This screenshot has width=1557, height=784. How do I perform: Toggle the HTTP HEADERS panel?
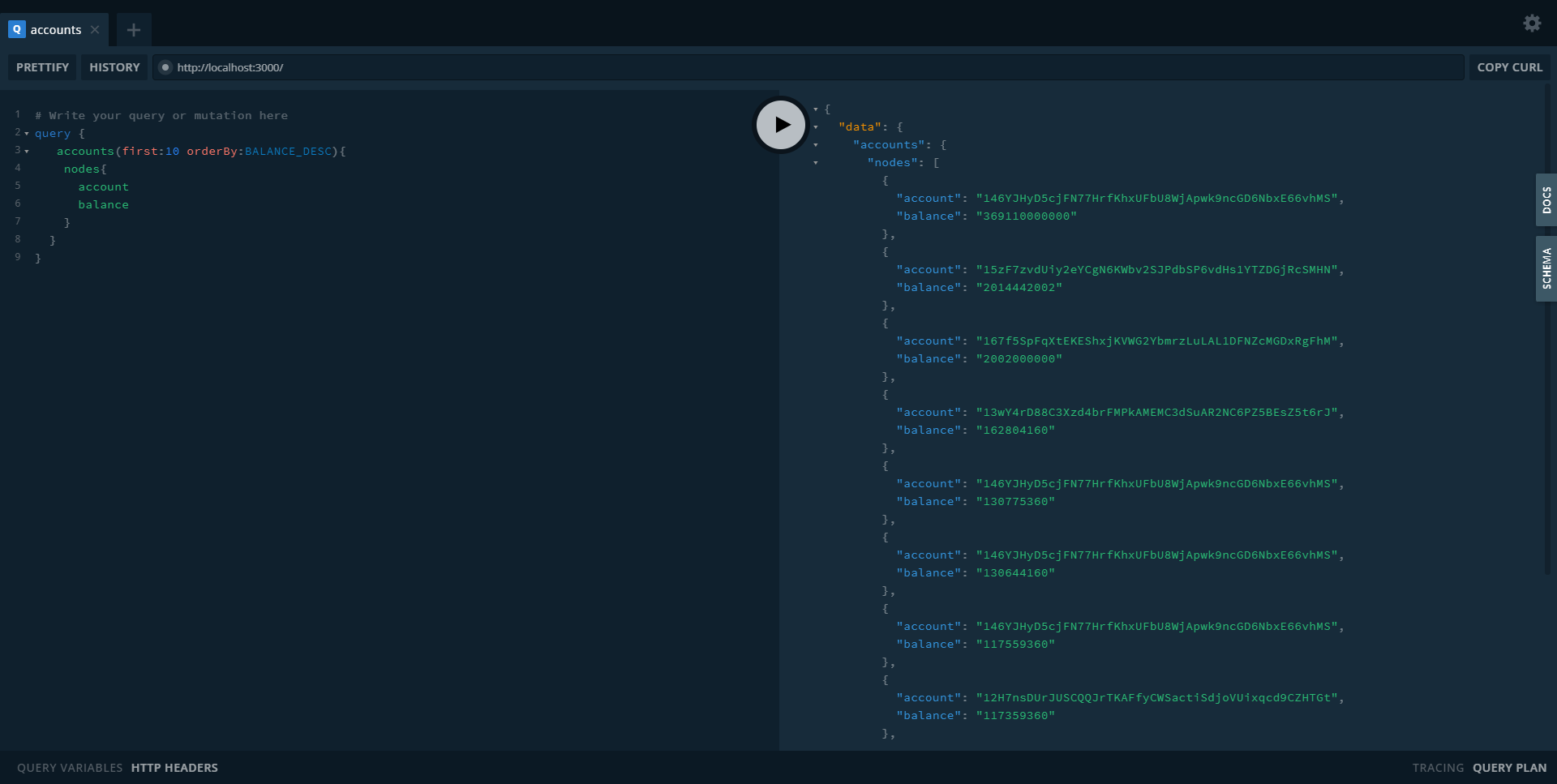pyautogui.click(x=174, y=767)
